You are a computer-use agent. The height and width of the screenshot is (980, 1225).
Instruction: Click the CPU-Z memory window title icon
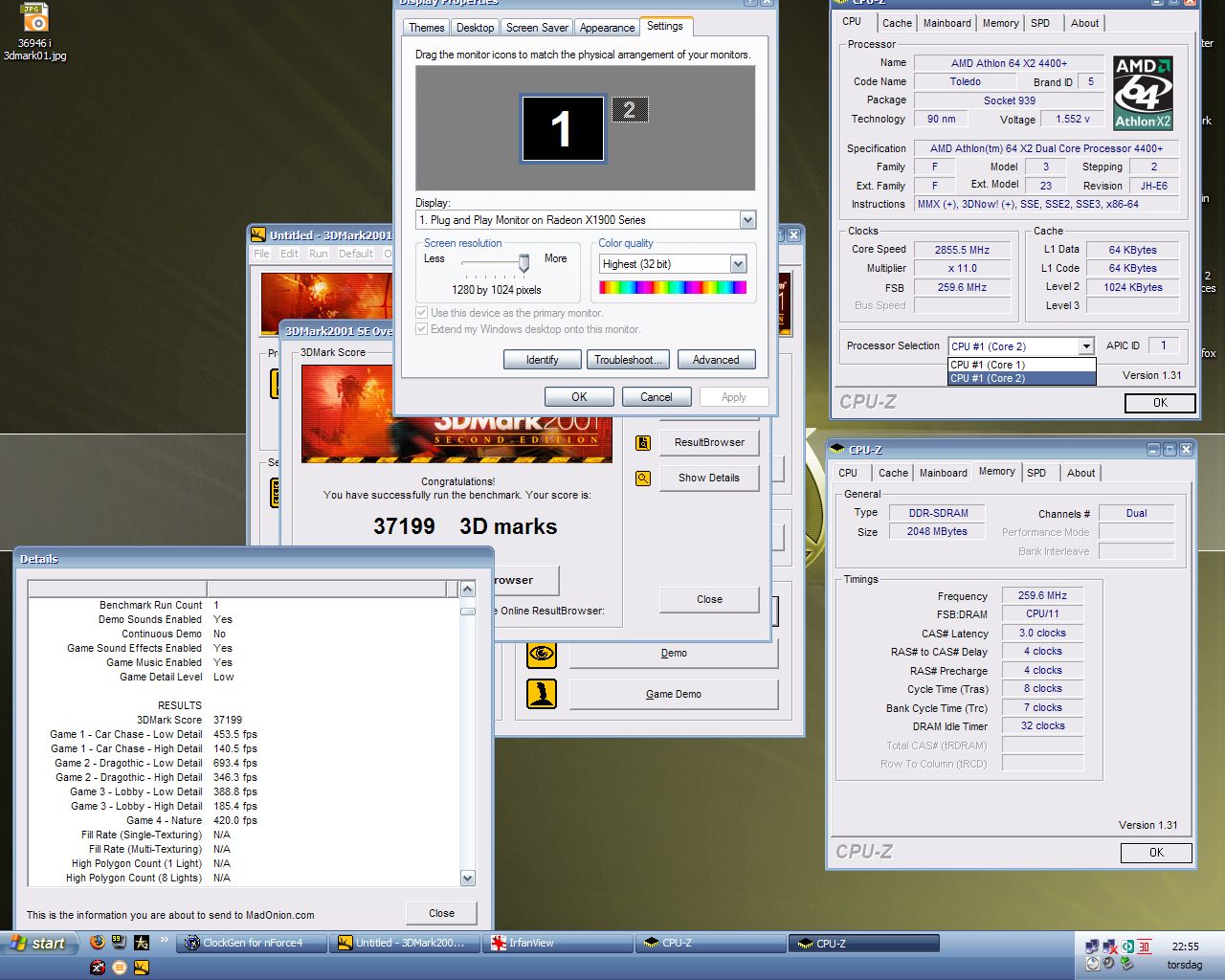click(837, 449)
